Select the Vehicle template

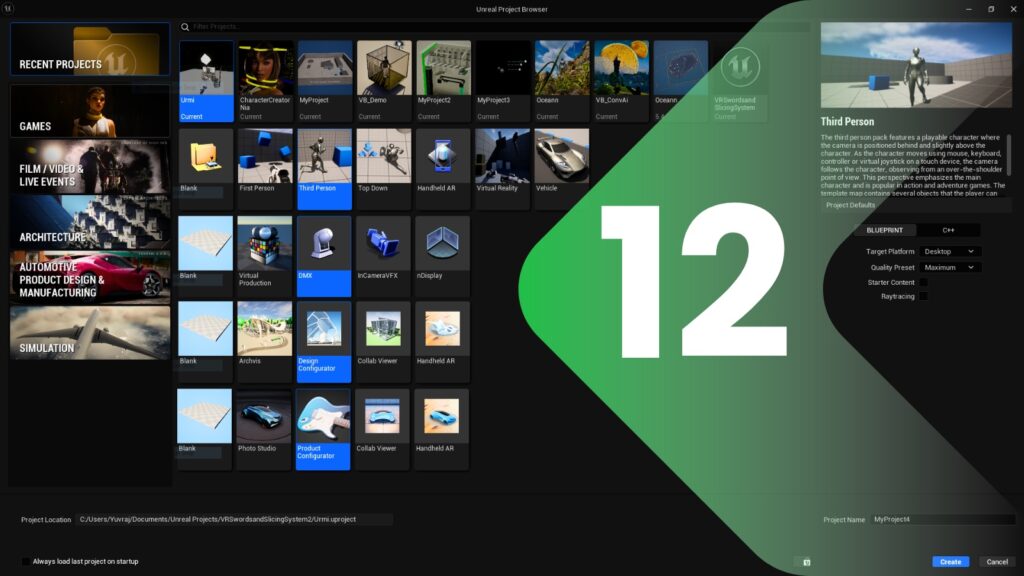562,168
